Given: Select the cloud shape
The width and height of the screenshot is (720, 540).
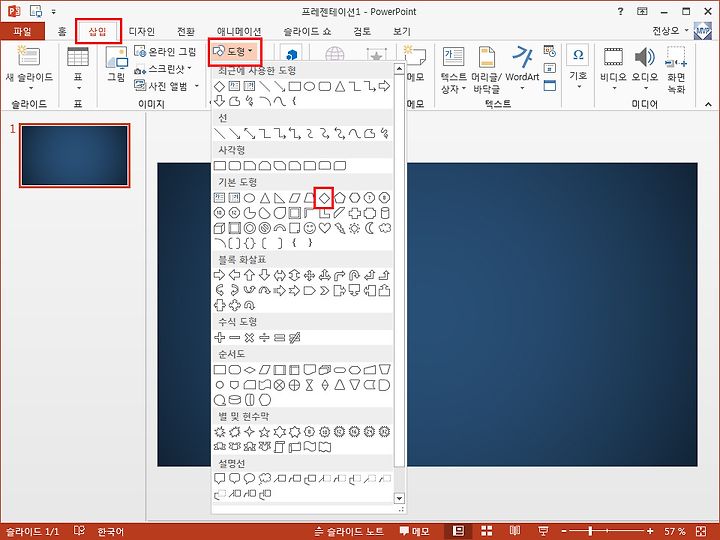Looking at the screenshot, I should tap(385, 228).
